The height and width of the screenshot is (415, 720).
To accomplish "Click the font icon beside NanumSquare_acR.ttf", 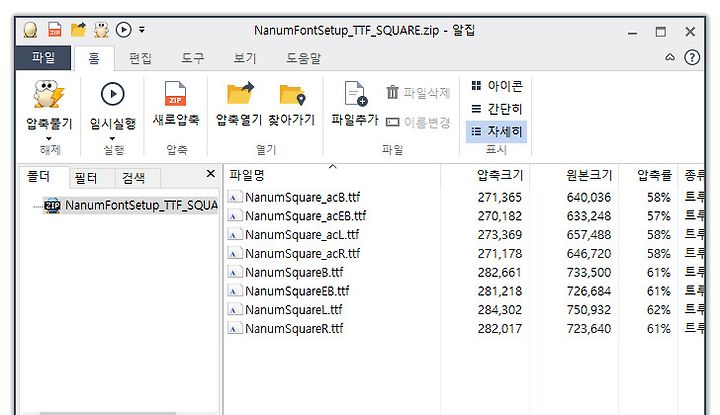I will click(235, 253).
